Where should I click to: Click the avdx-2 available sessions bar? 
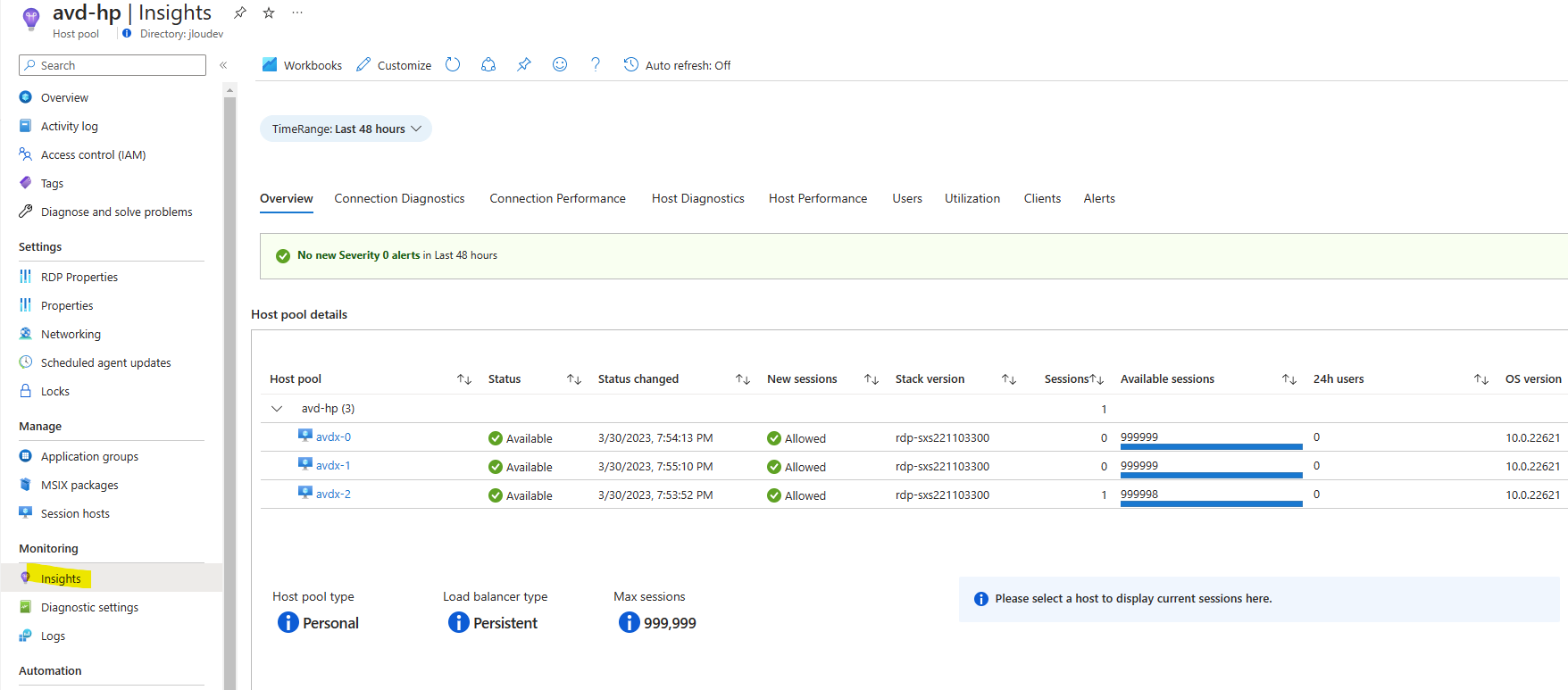(x=1211, y=503)
